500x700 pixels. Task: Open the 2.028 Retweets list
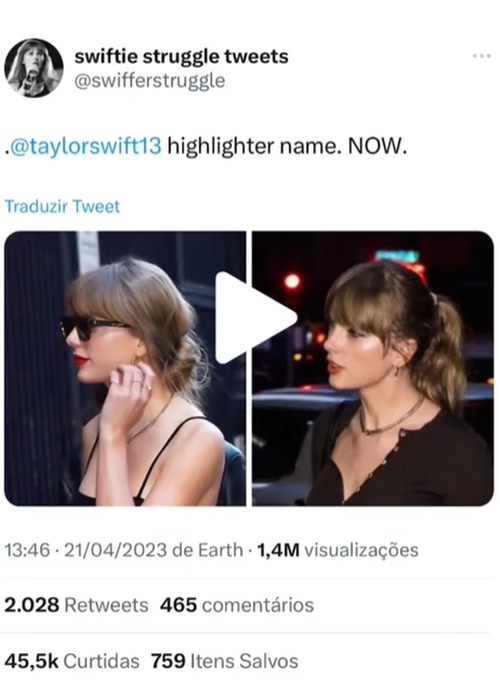[x=76, y=605]
